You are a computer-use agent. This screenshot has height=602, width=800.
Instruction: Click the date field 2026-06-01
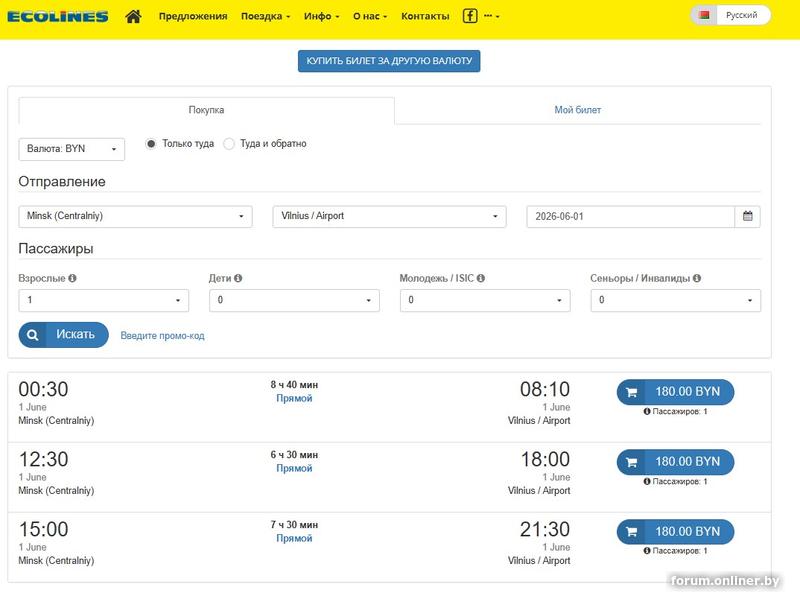click(630, 216)
